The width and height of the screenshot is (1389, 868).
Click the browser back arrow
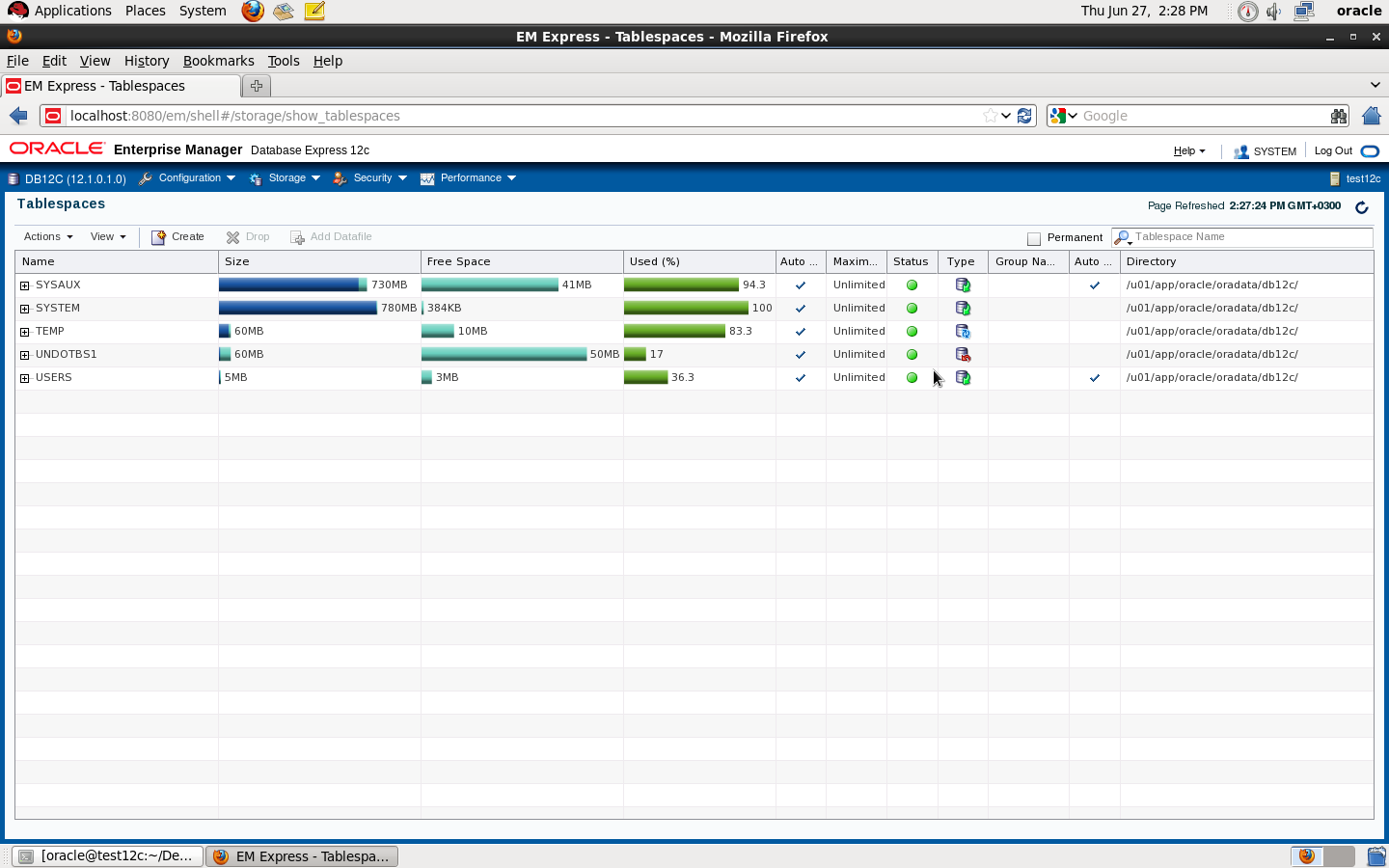point(18,116)
